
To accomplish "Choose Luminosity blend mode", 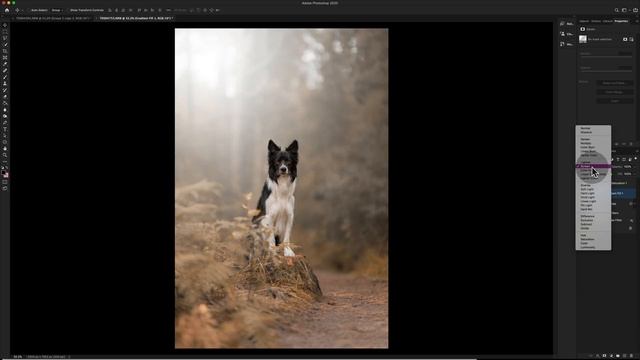I will 593,247.
